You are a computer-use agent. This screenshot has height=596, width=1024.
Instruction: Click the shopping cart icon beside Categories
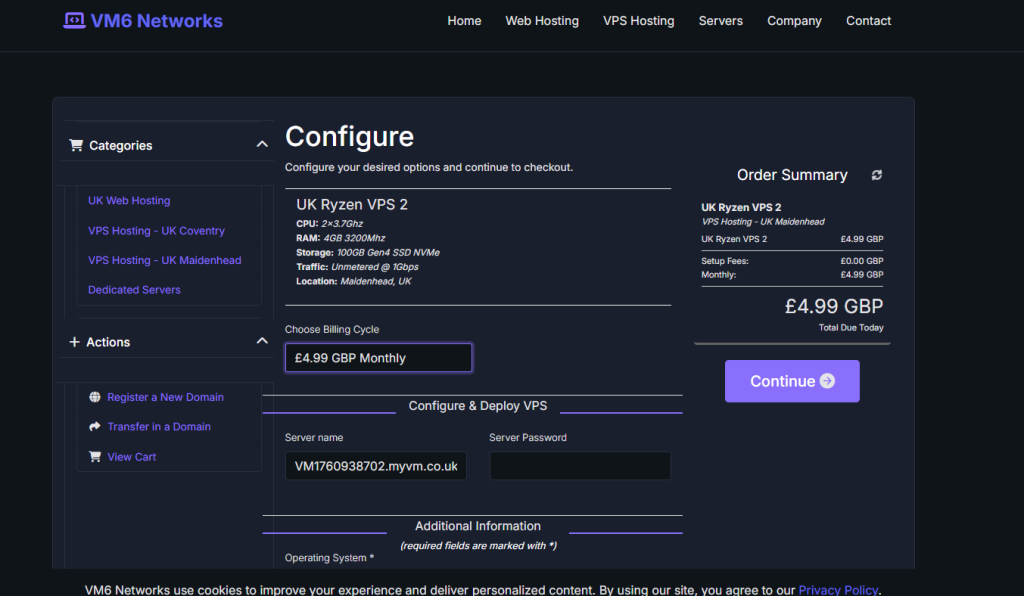point(76,145)
